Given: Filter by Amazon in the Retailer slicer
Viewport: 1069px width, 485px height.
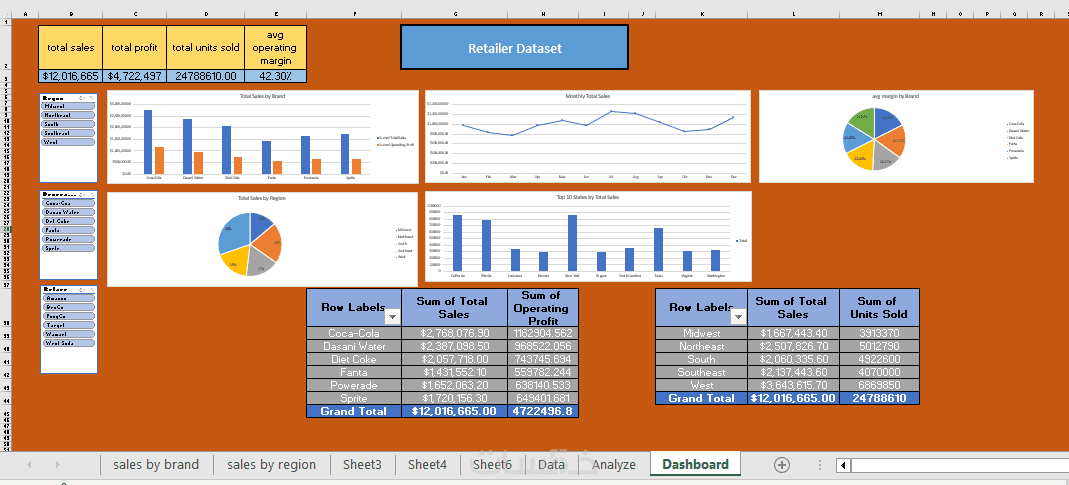Looking at the screenshot, I should tap(67, 298).
